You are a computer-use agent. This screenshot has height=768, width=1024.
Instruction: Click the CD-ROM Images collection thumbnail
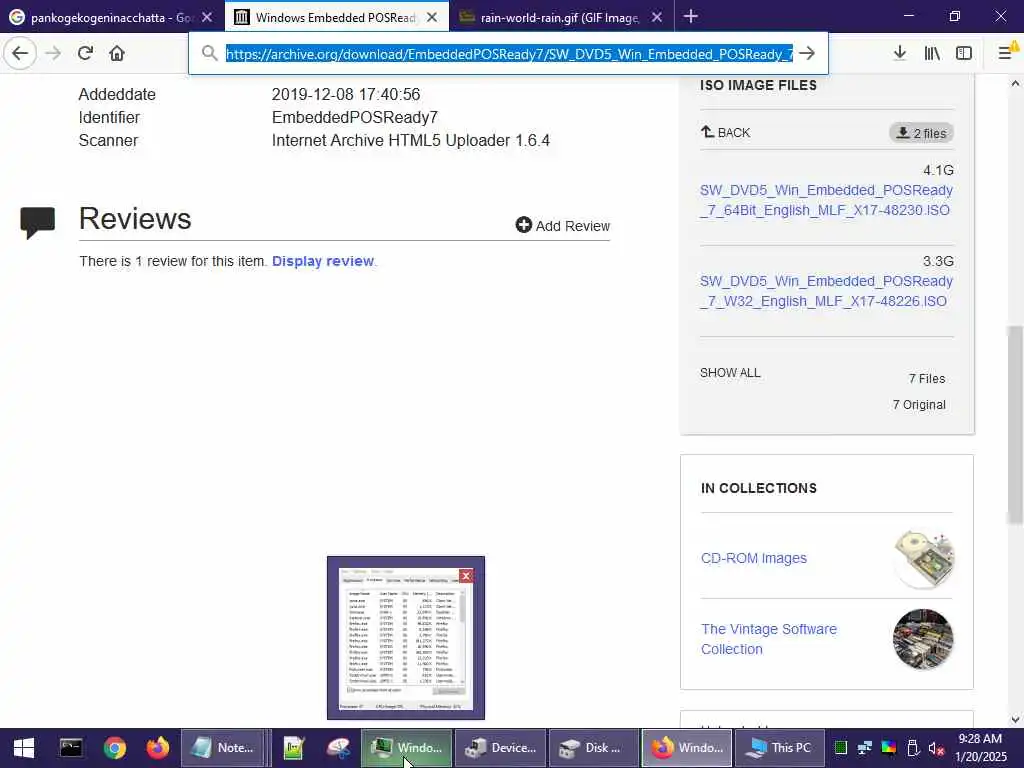click(923, 559)
